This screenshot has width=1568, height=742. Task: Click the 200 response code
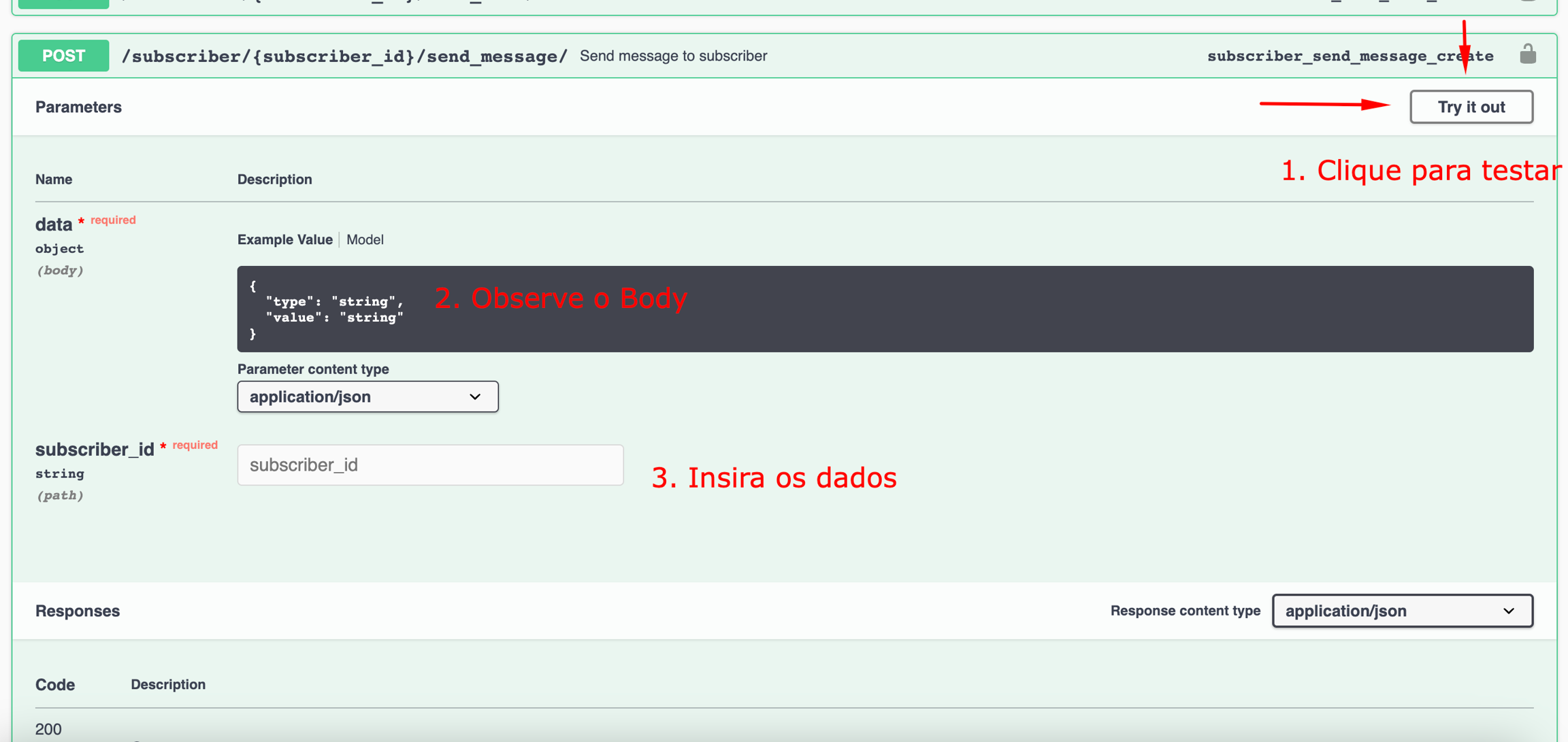click(x=48, y=729)
